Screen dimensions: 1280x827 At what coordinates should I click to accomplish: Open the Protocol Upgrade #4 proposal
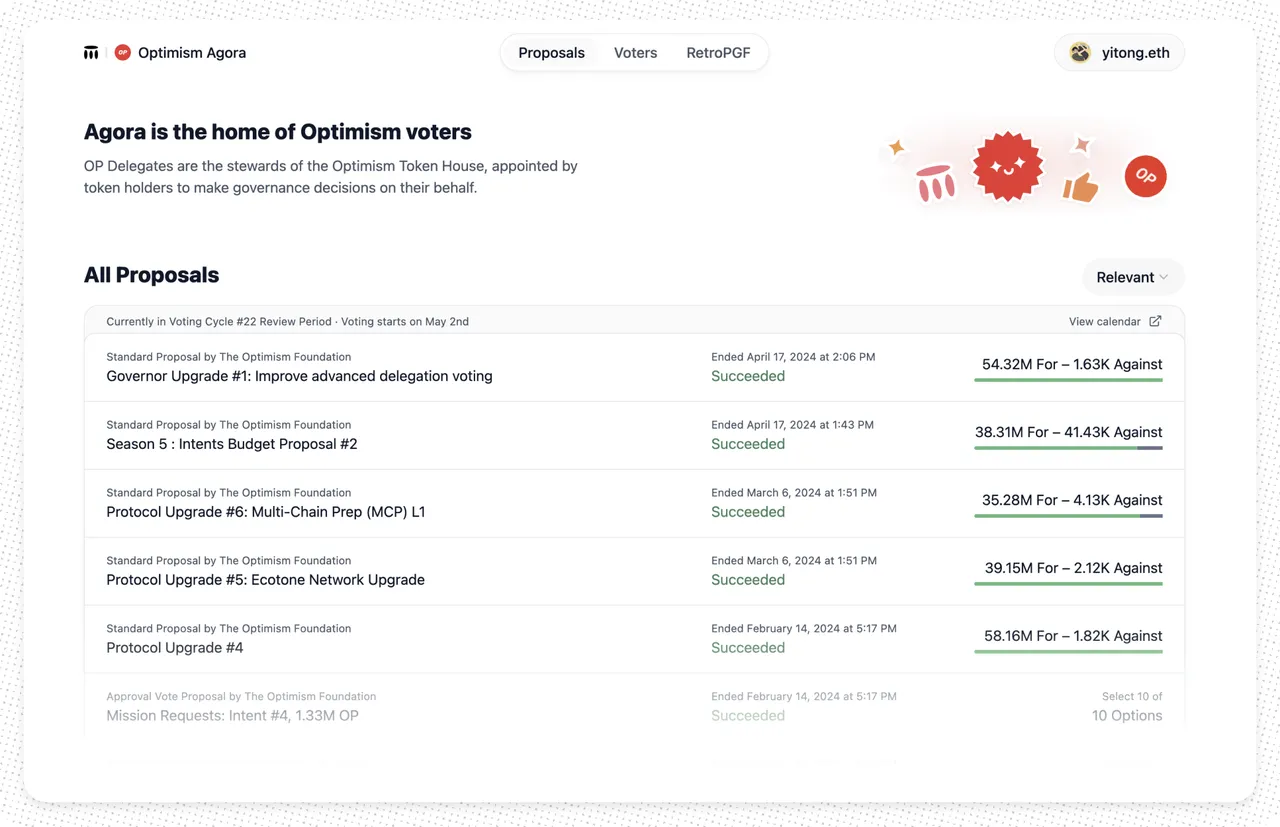[175, 648]
